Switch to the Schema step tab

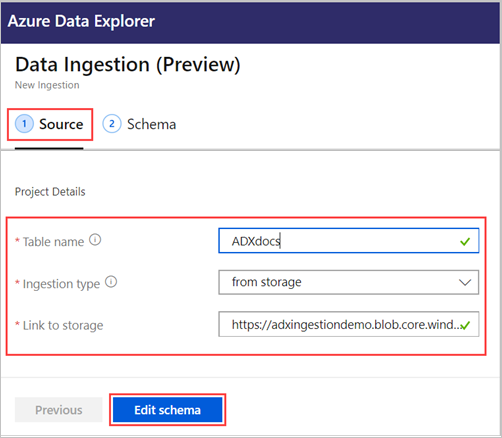pos(139,124)
